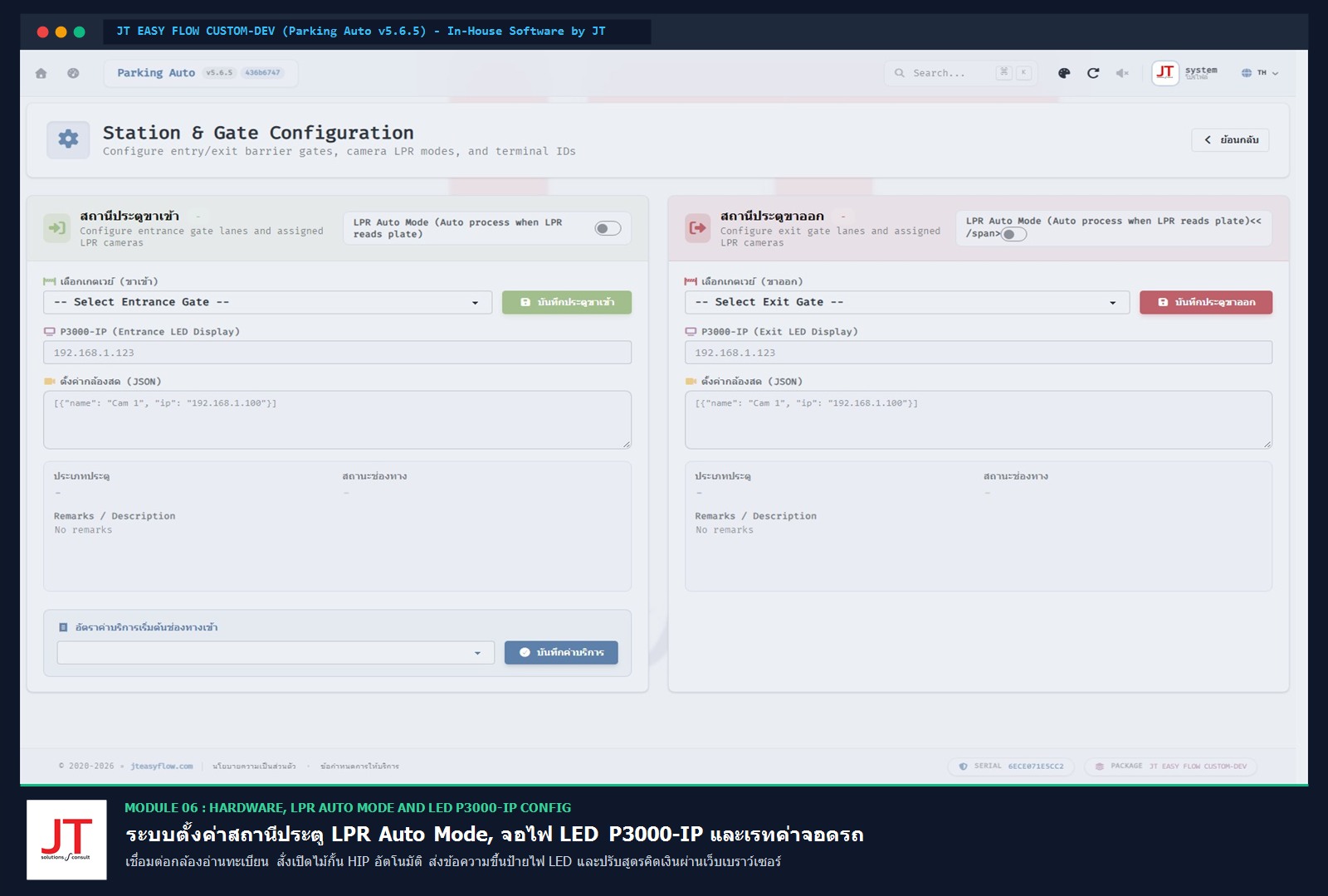Click the stack icon in the PACKAGE badge
Screen dimensions: 1328x896
[1100, 767]
